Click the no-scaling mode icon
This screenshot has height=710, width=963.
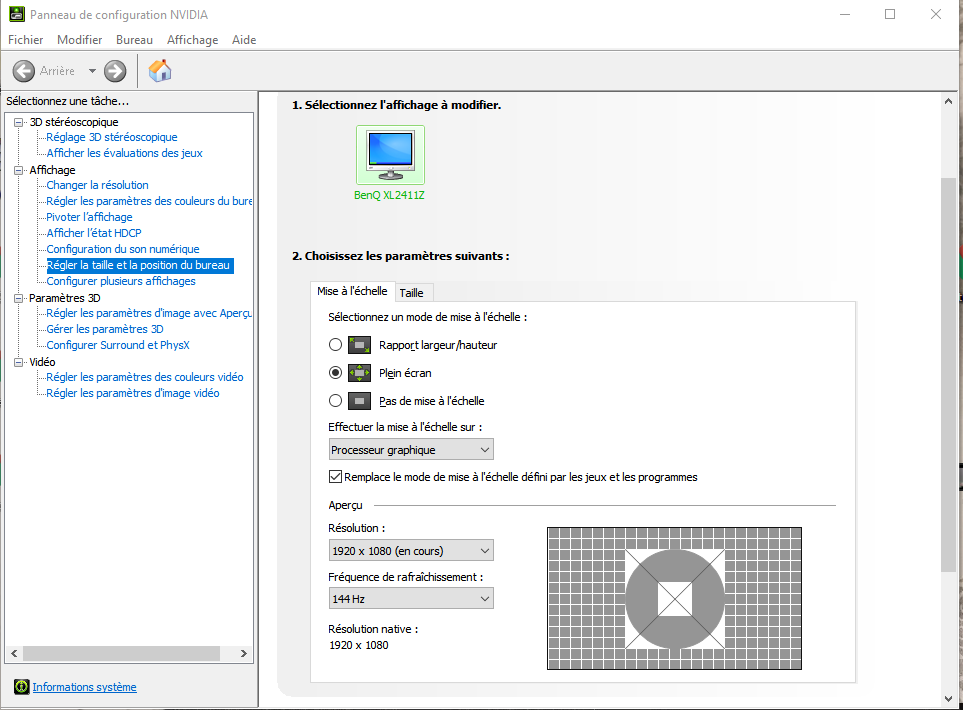[x=359, y=401]
